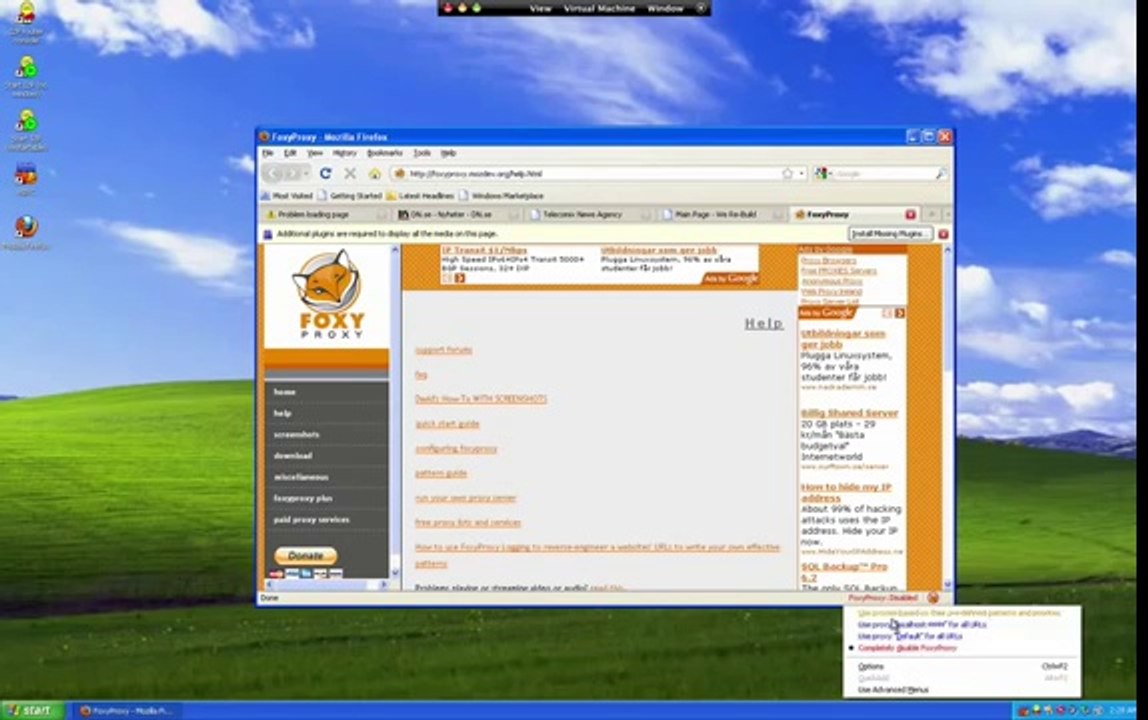The image size is (1148, 720).
Task: Click the back navigation arrow
Action: 273,174
